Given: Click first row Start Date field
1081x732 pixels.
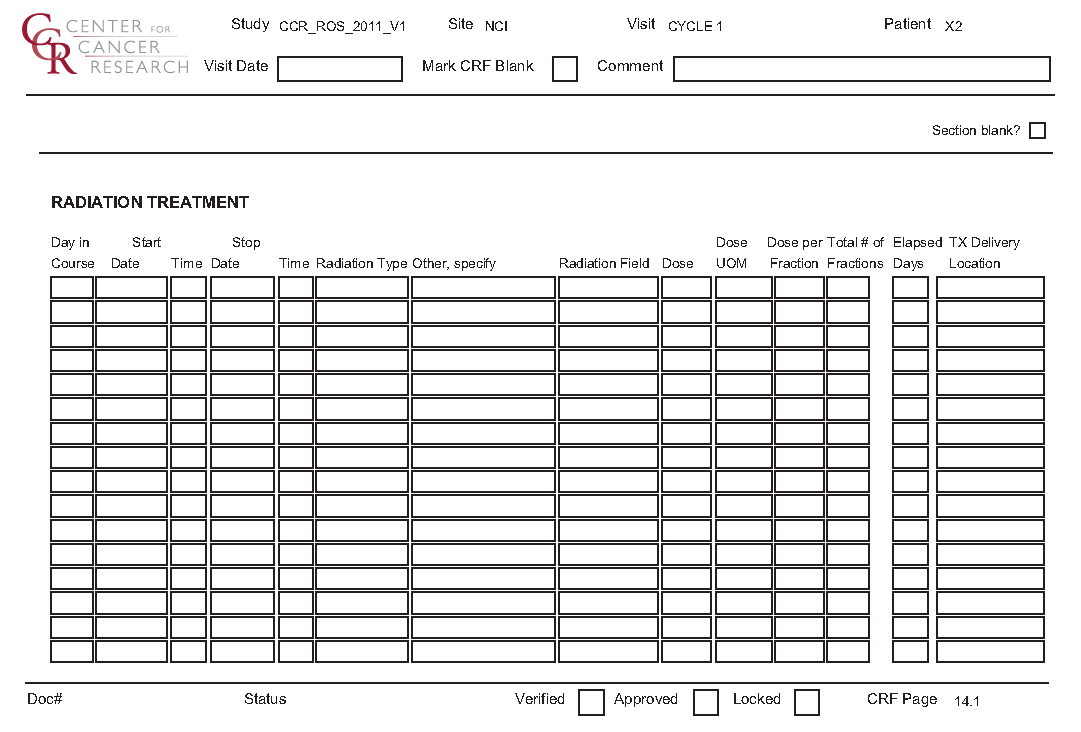Looking at the screenshot, I should pos(131,288).
